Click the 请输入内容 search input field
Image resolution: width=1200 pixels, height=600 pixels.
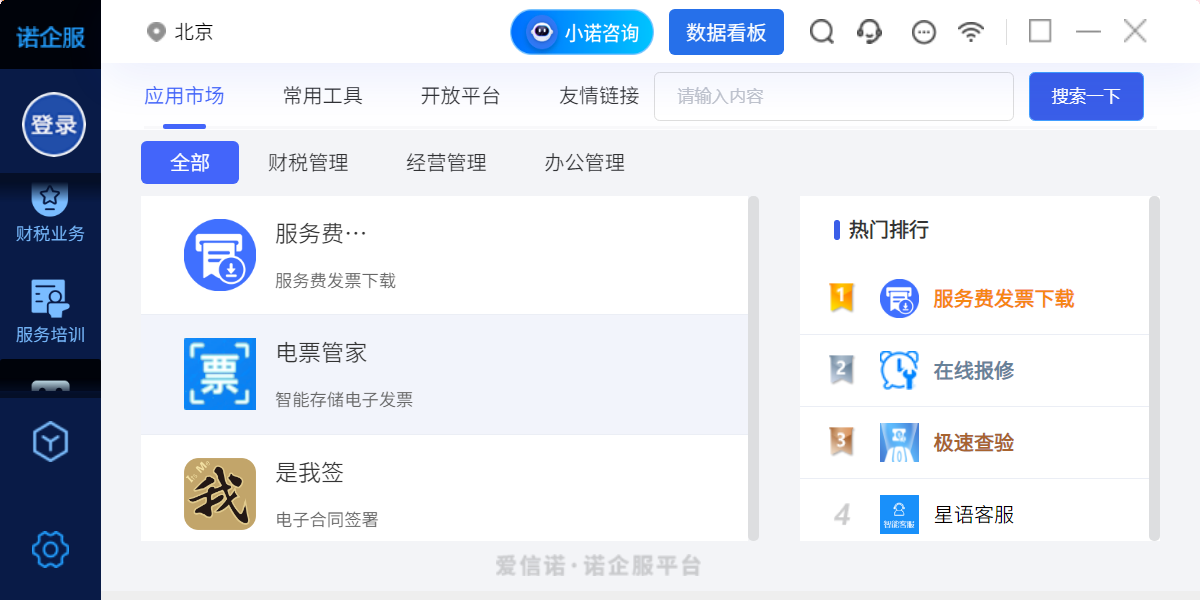tap(833, 96)
